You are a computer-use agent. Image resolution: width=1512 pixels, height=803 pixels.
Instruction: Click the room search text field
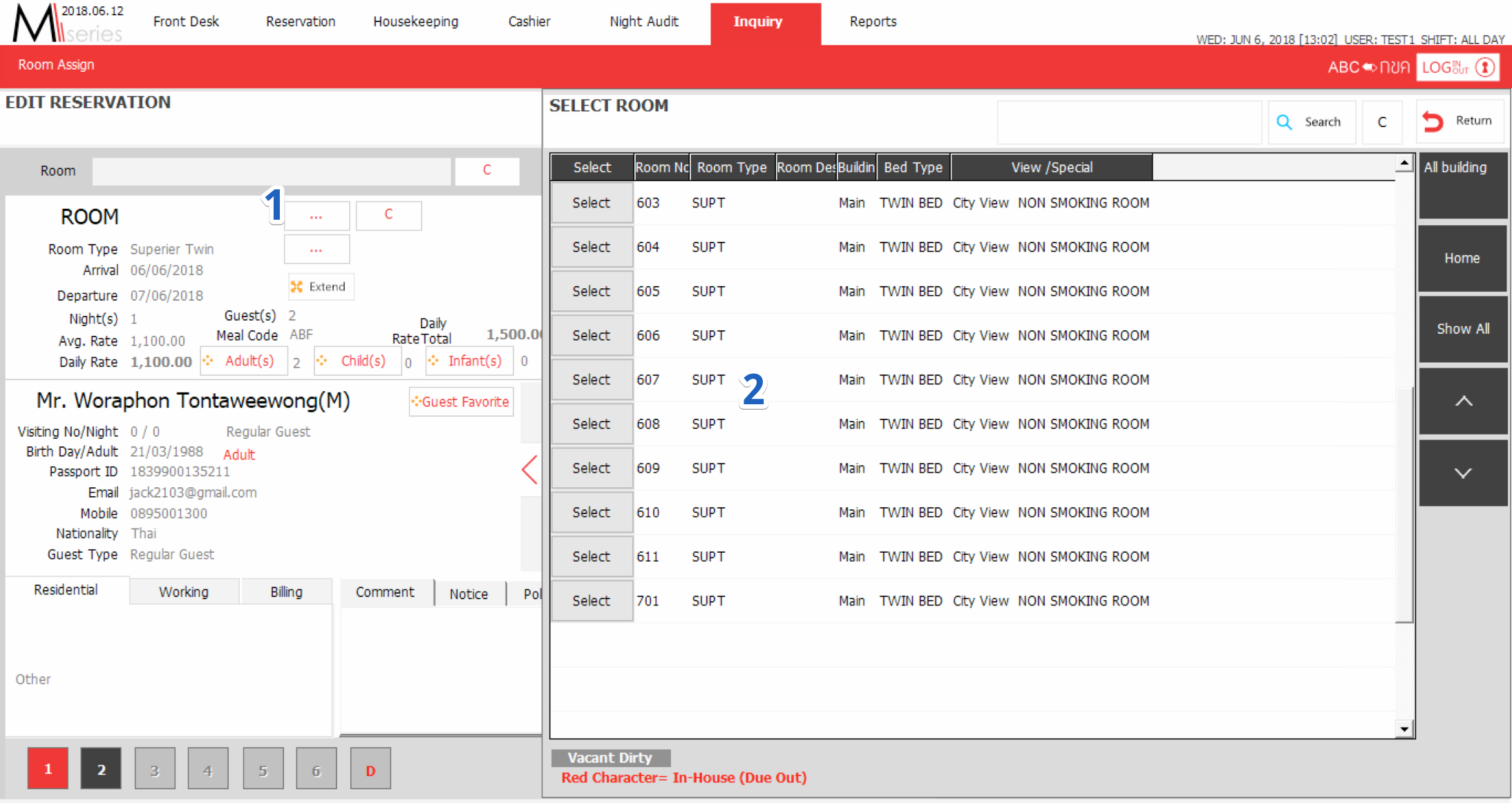[1128, 122]
